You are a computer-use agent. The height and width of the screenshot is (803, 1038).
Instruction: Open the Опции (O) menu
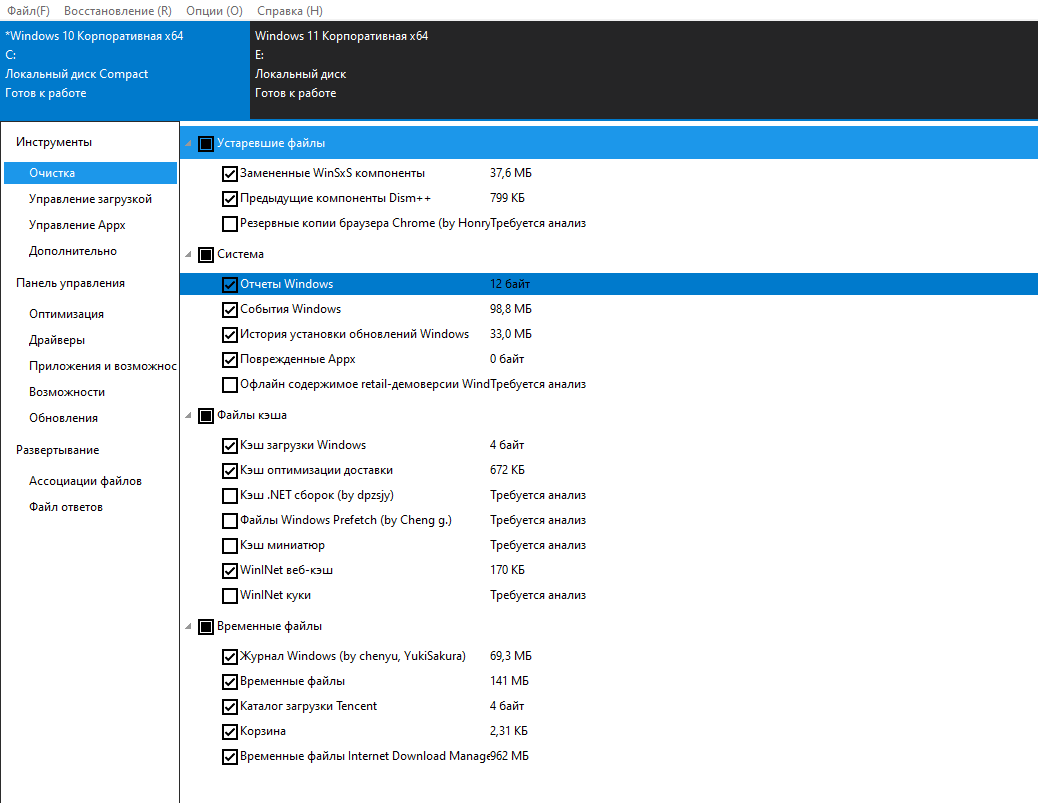pos(214,11)
